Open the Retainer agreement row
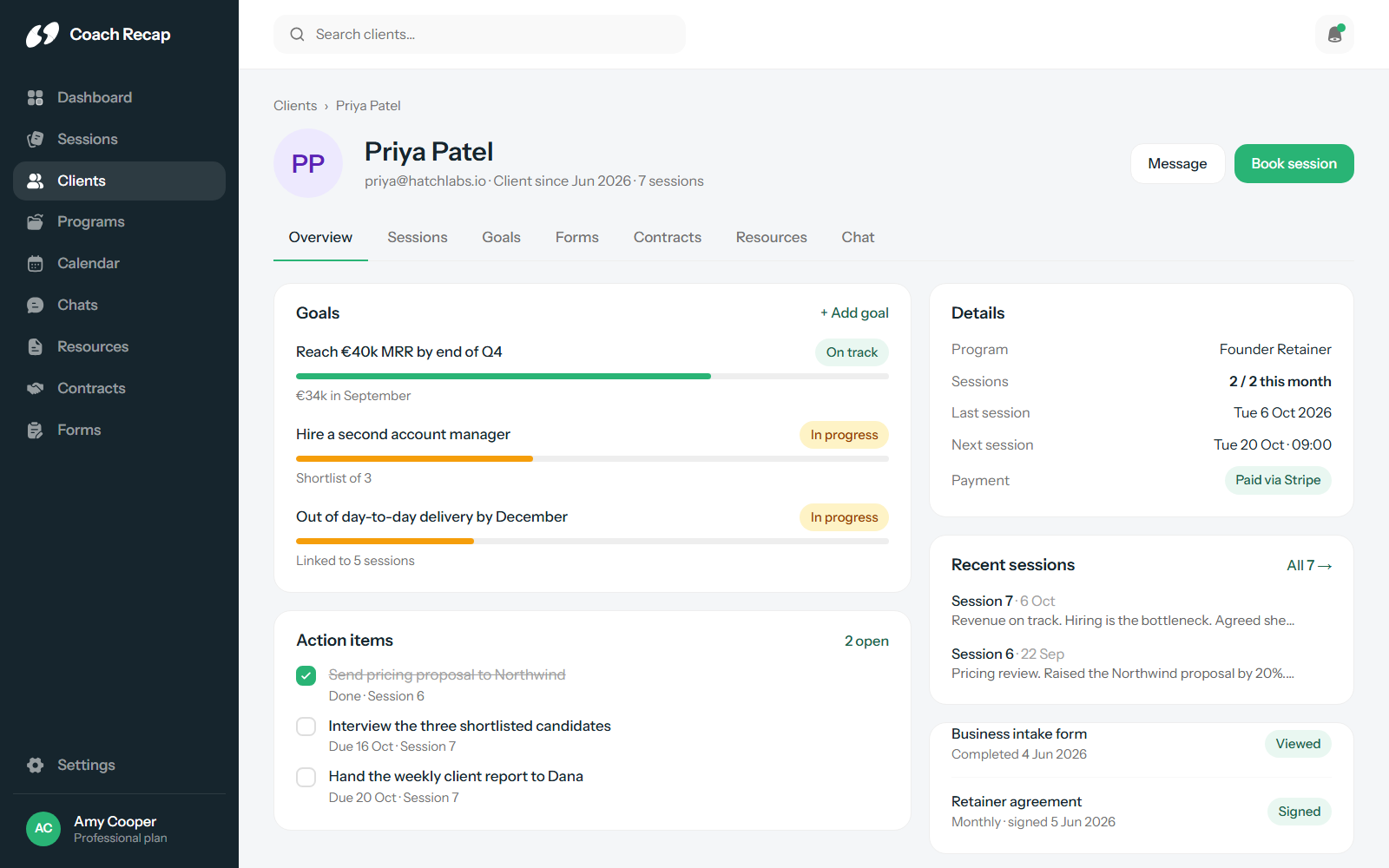The height and width of the screenshot is (868, 1389). [x=1141, y=812]
